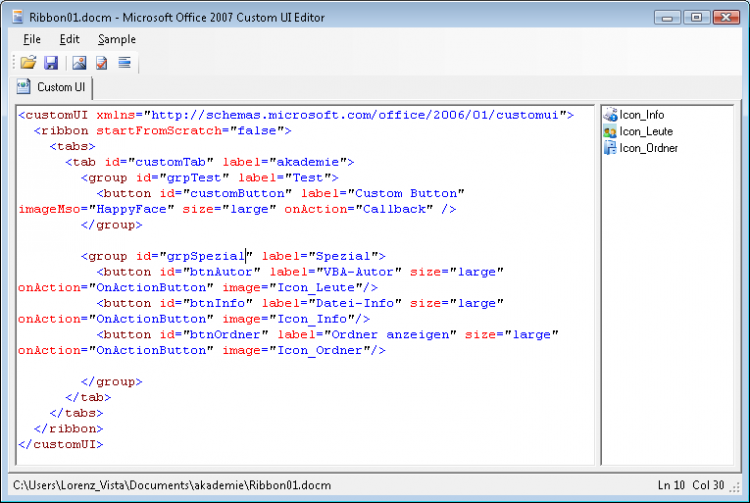This screenshot has height=503, width=750.
Task: Open the File menu
Action: click(x=31, y=39)
